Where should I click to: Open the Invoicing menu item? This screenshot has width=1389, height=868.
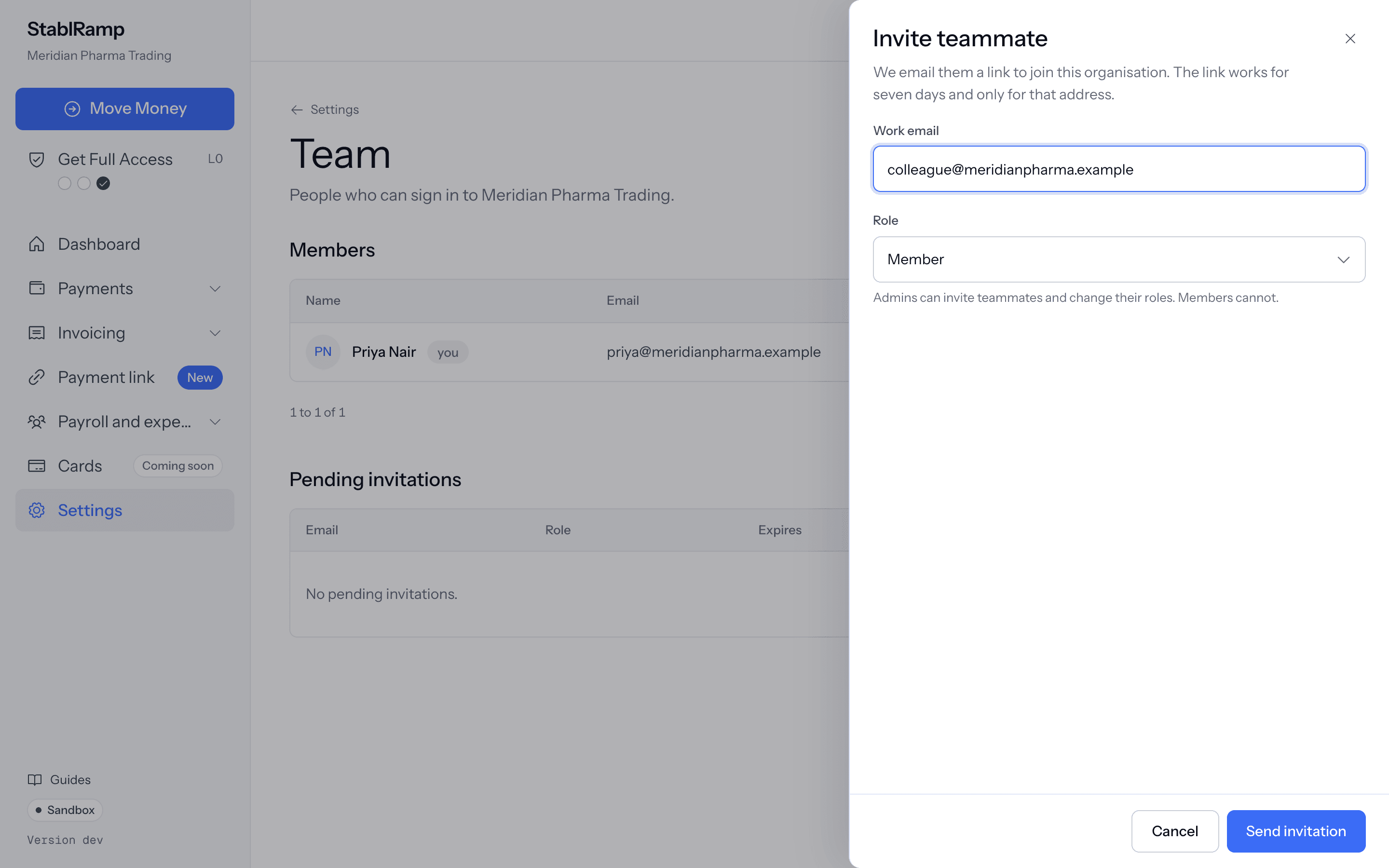124,333
